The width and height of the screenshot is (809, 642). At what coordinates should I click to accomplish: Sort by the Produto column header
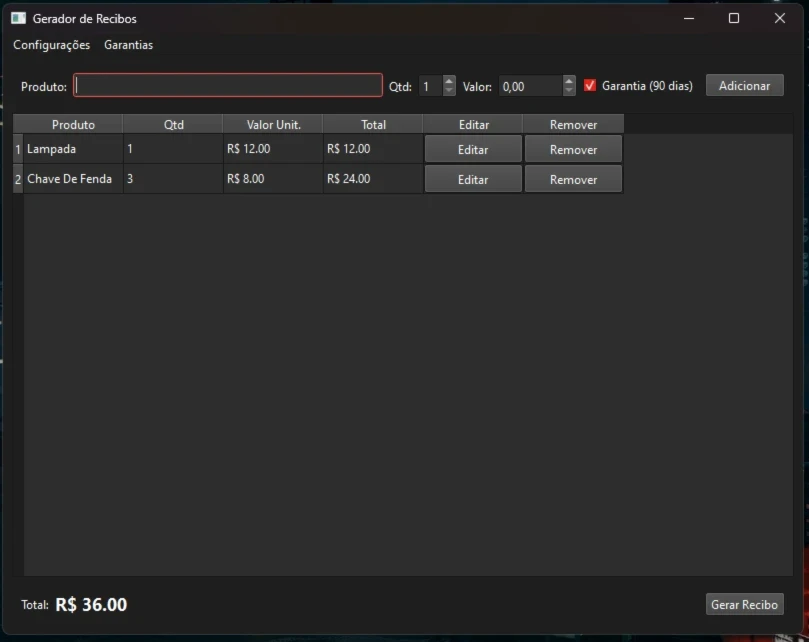coord(73,124)
